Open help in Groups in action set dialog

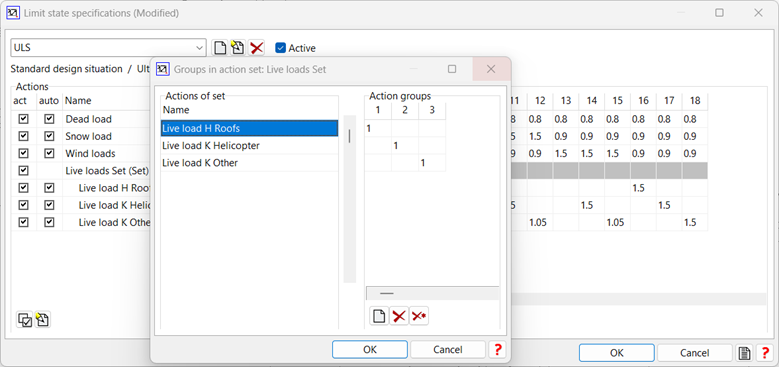coord(496,350)
